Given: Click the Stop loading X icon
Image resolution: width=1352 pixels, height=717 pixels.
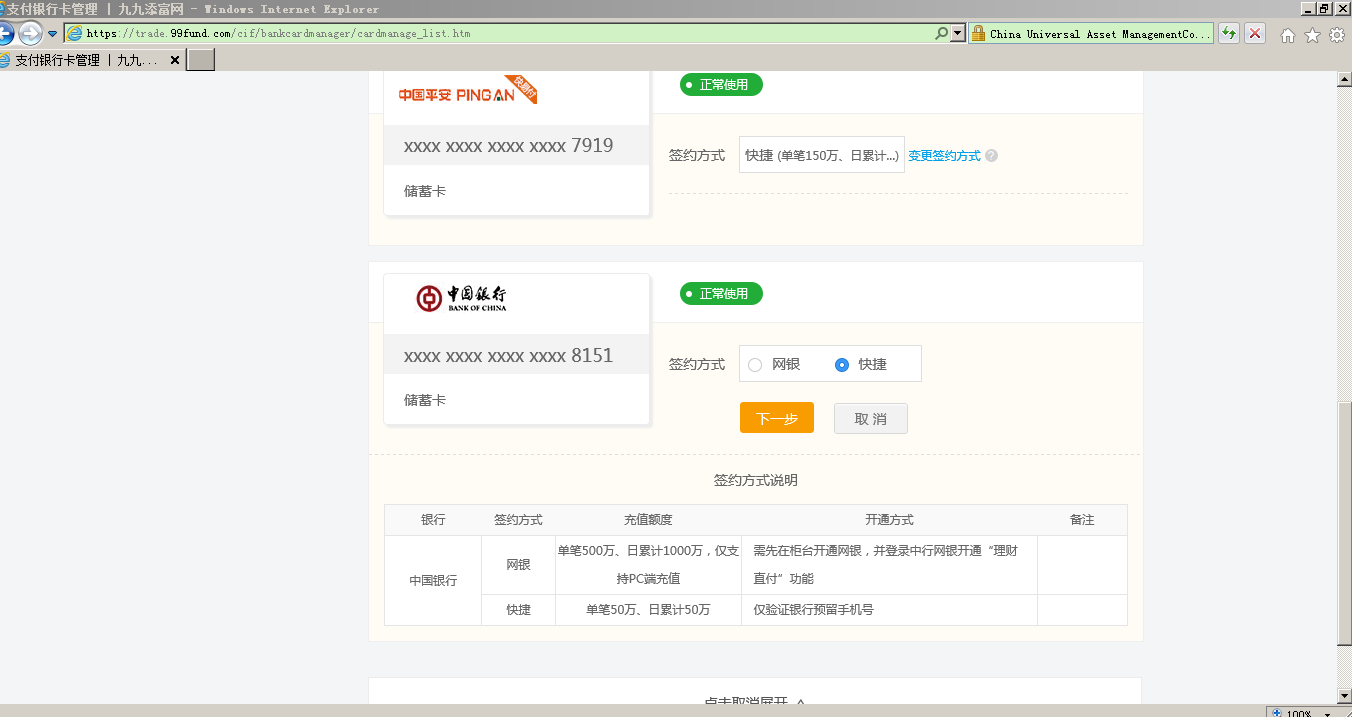Looking at the screenshot, I should tap(1255, 33).
